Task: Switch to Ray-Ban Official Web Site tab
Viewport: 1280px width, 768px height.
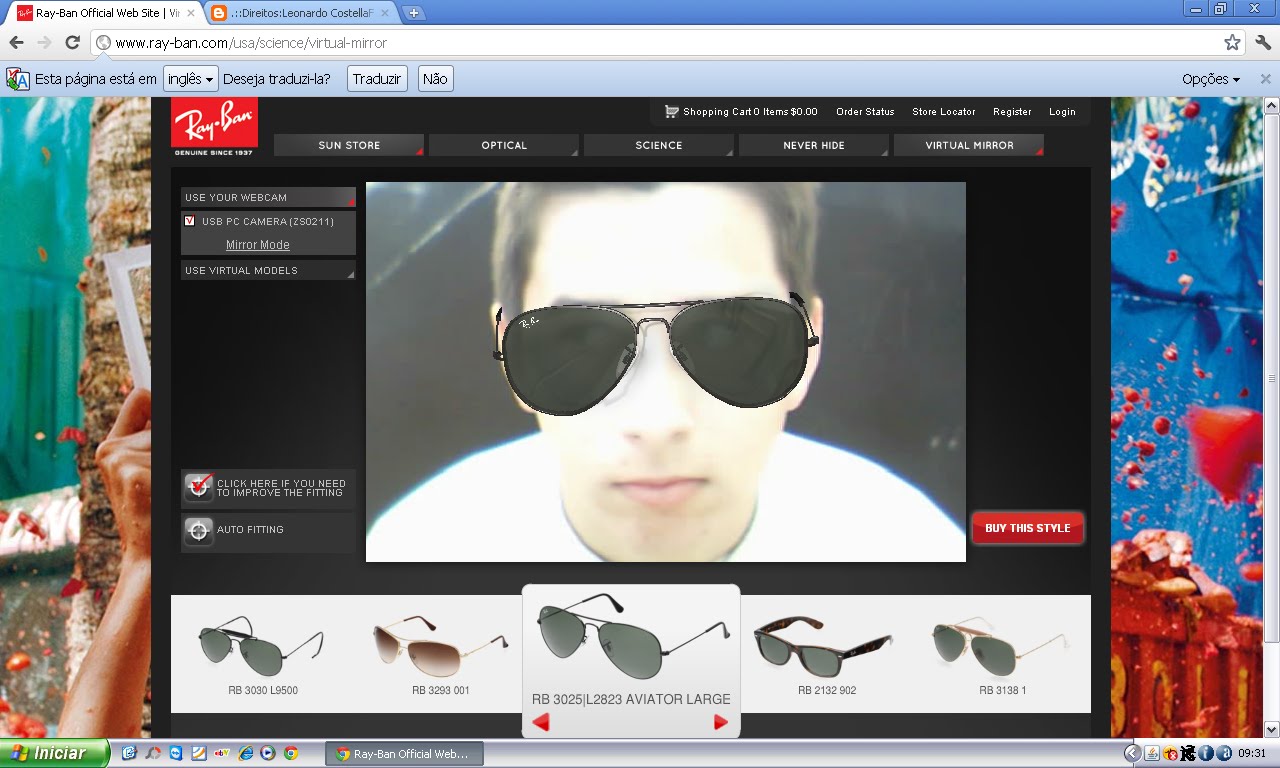Action: (x=104, y=13)
